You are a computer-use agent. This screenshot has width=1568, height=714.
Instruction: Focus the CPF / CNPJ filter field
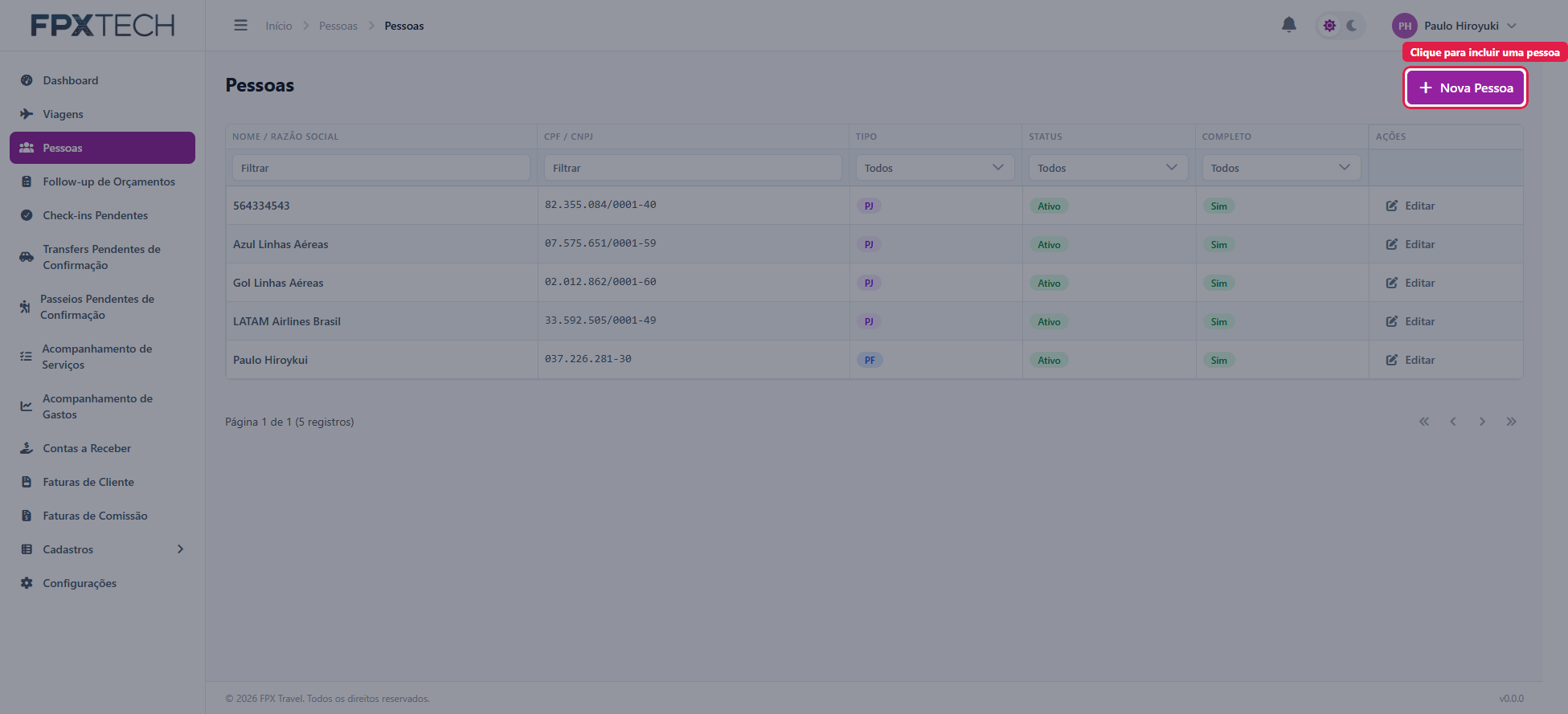[x=693, y=168]
